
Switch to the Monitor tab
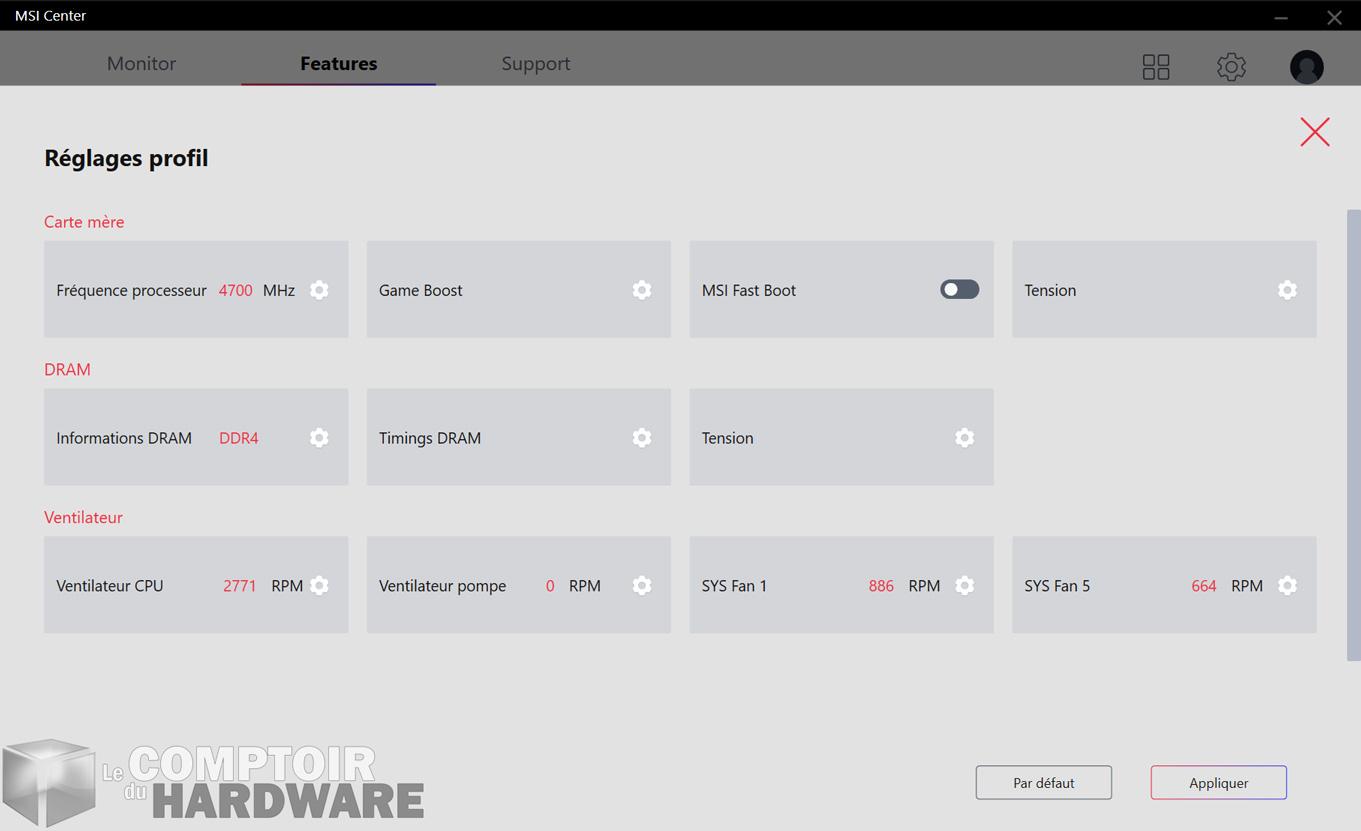[141, 64]
